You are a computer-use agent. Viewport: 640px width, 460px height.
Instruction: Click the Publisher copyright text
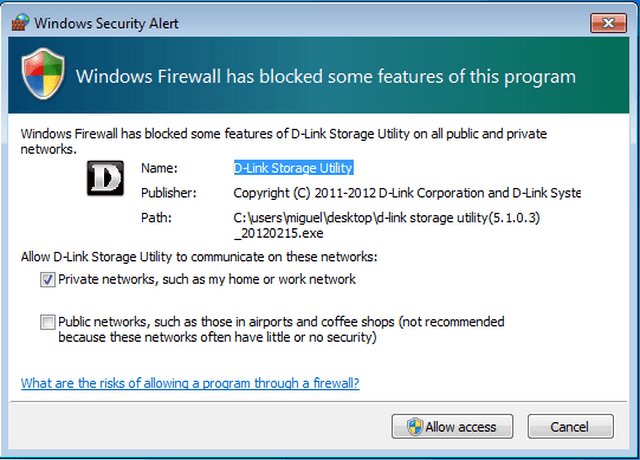pos(407,193)
